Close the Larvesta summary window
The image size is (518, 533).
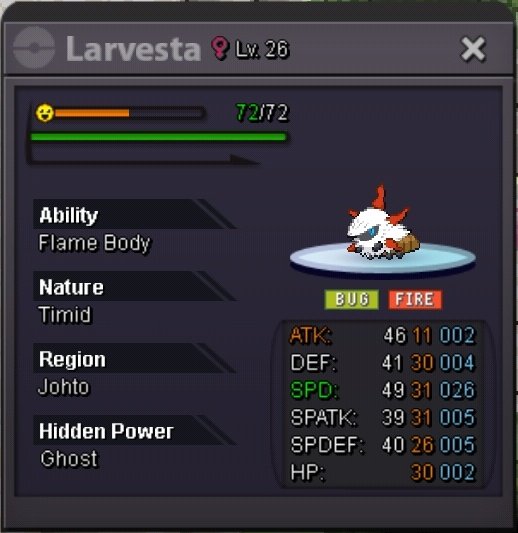click(472, 49)
